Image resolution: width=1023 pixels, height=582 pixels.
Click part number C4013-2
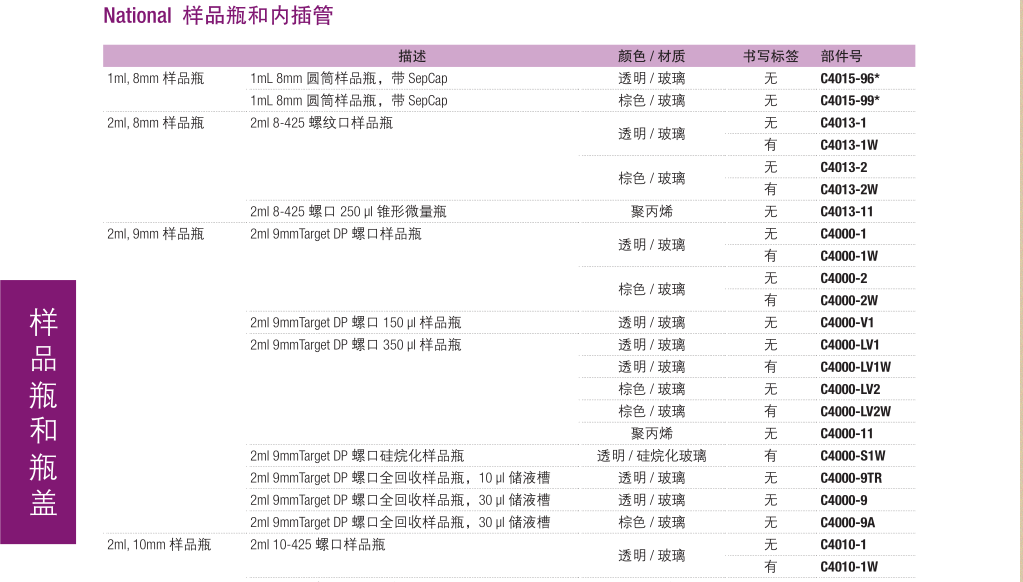844,167
